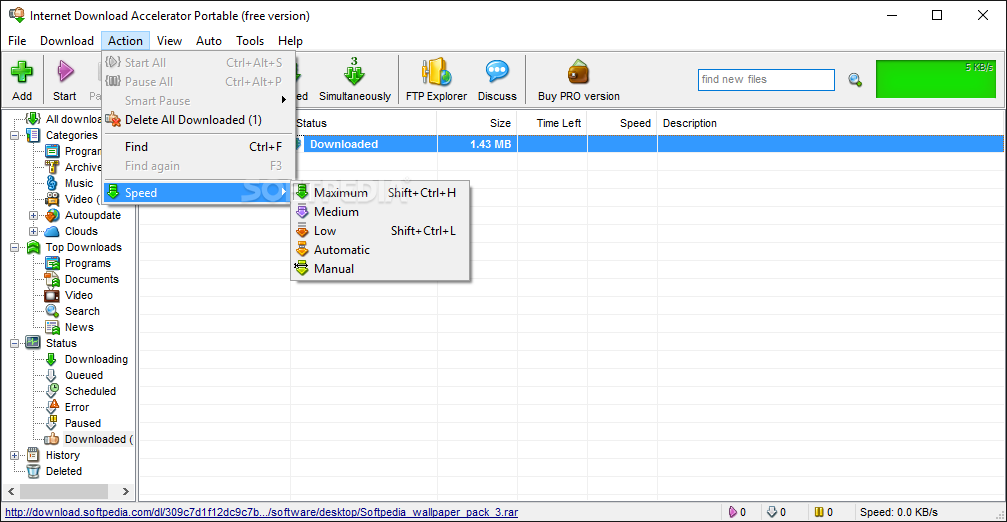The image size is (1007, 522).
Task: Expand the History tree node
Action: pyautogui.click(x=14, y=455)
